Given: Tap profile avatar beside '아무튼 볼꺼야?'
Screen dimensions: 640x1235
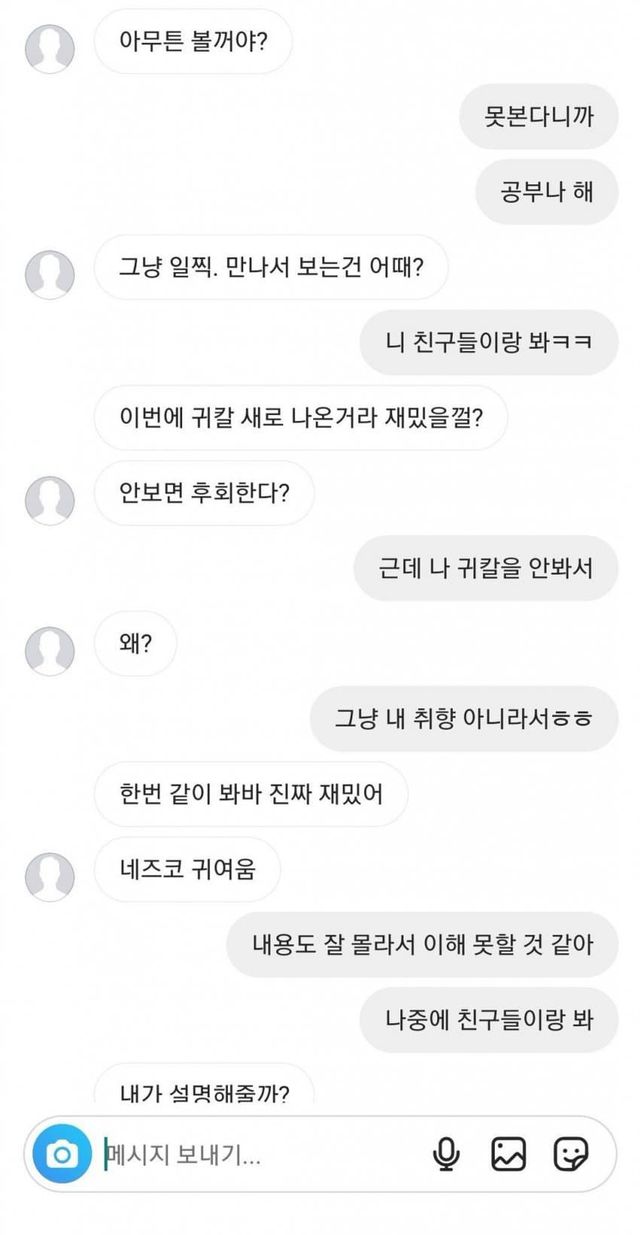Looking at the screenshot, I should [x=49, y=48].
